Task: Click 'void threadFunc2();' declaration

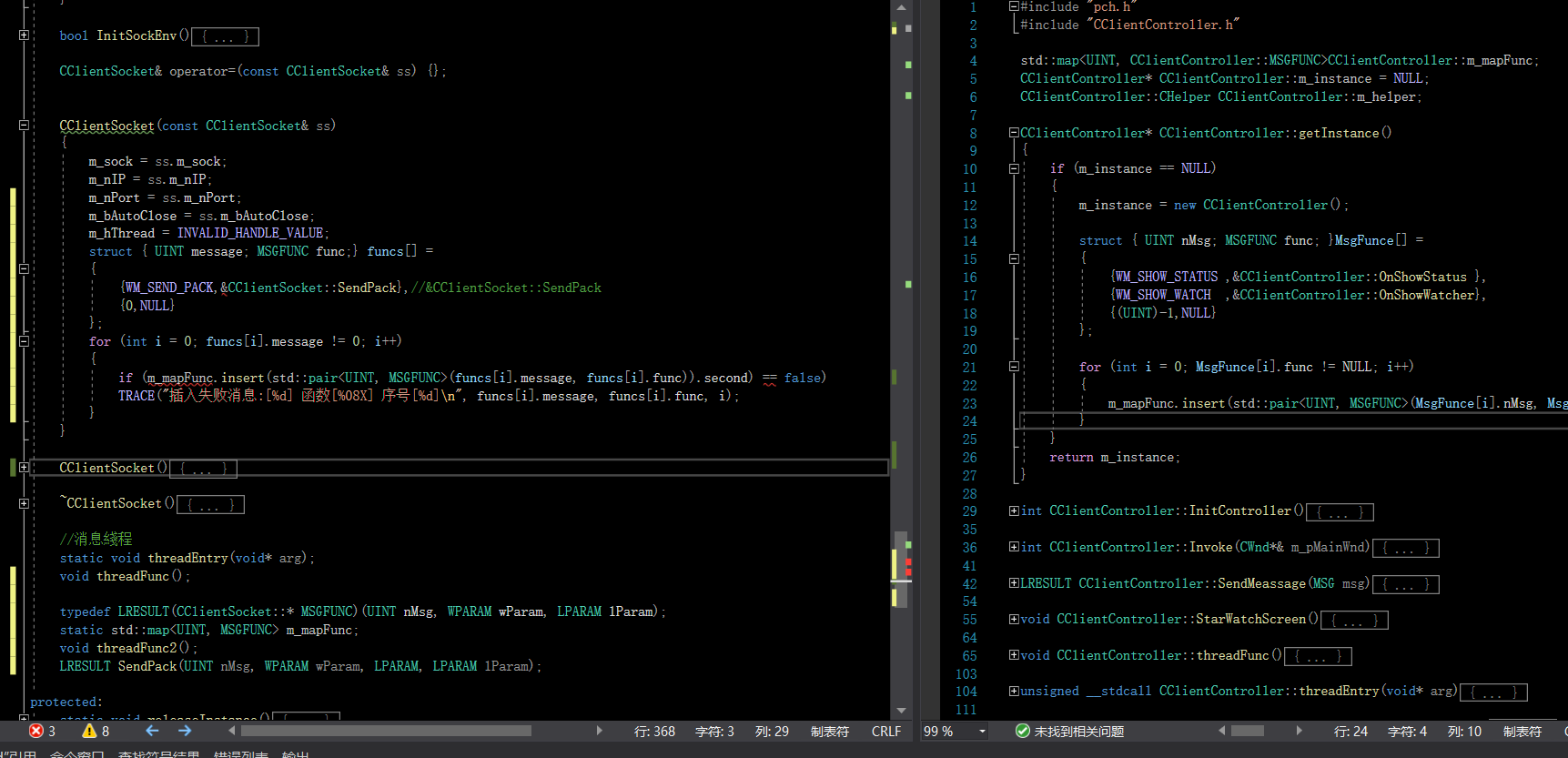Action: 128,648
